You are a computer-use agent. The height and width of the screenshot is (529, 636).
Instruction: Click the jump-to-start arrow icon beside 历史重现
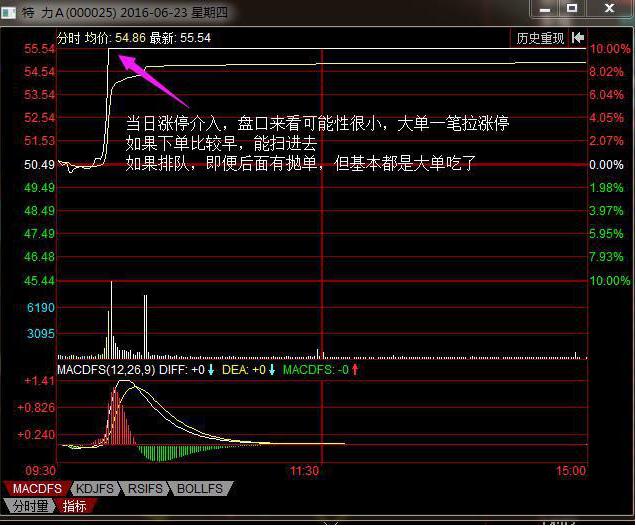(578, 38)
